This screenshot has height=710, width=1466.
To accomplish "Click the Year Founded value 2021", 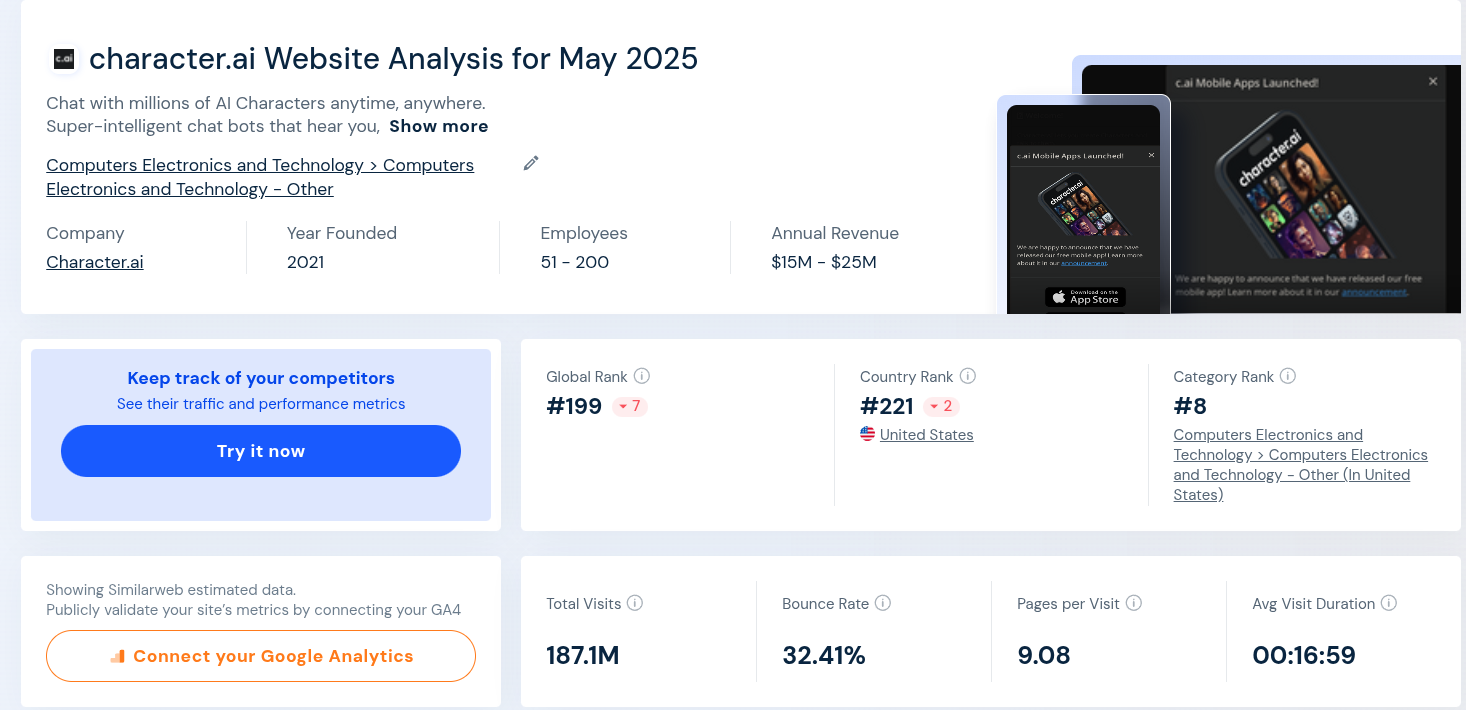I will coord(305,262).
